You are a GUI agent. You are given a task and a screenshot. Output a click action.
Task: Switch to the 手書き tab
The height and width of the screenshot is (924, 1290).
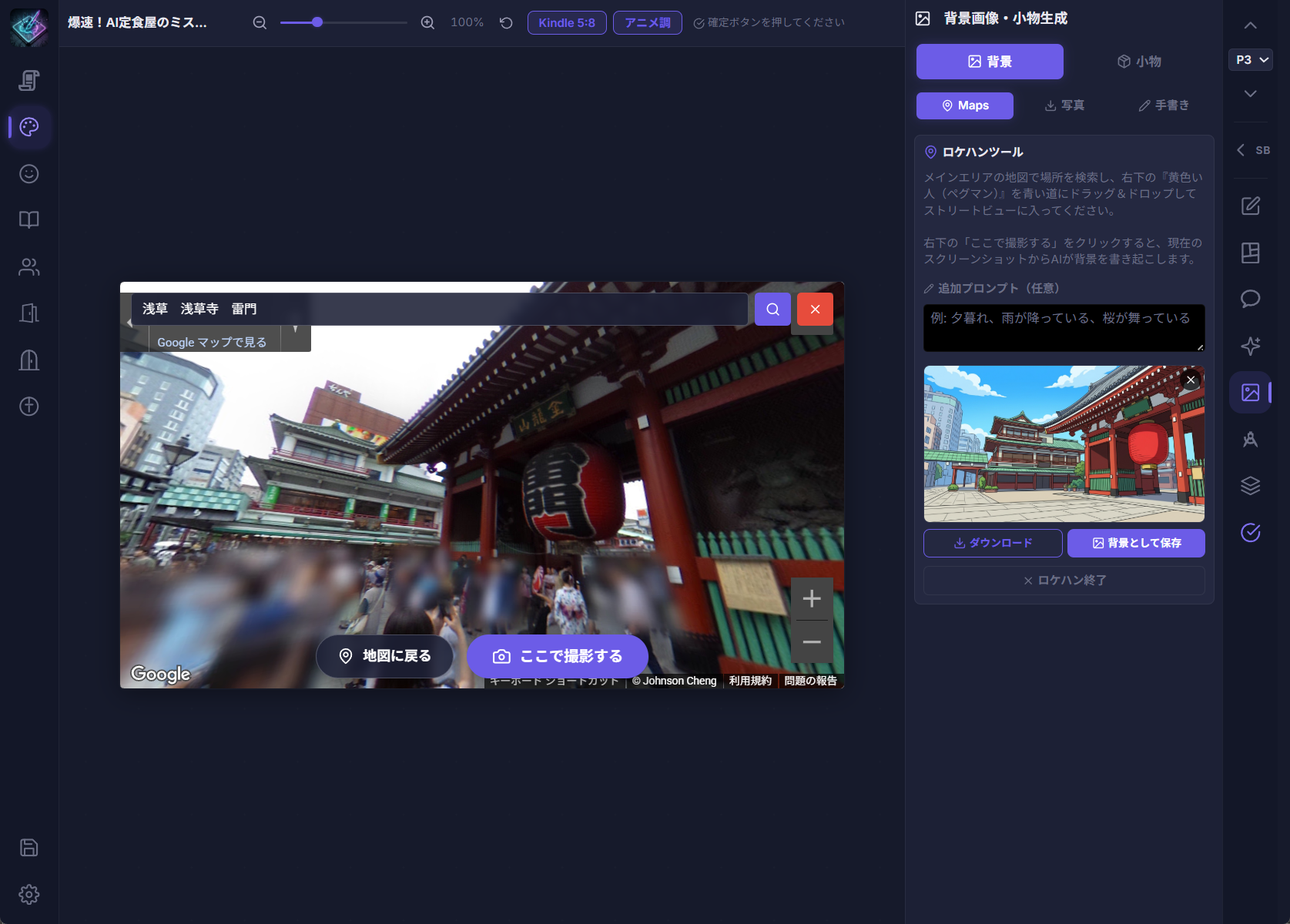click(x=1164, y=105)
